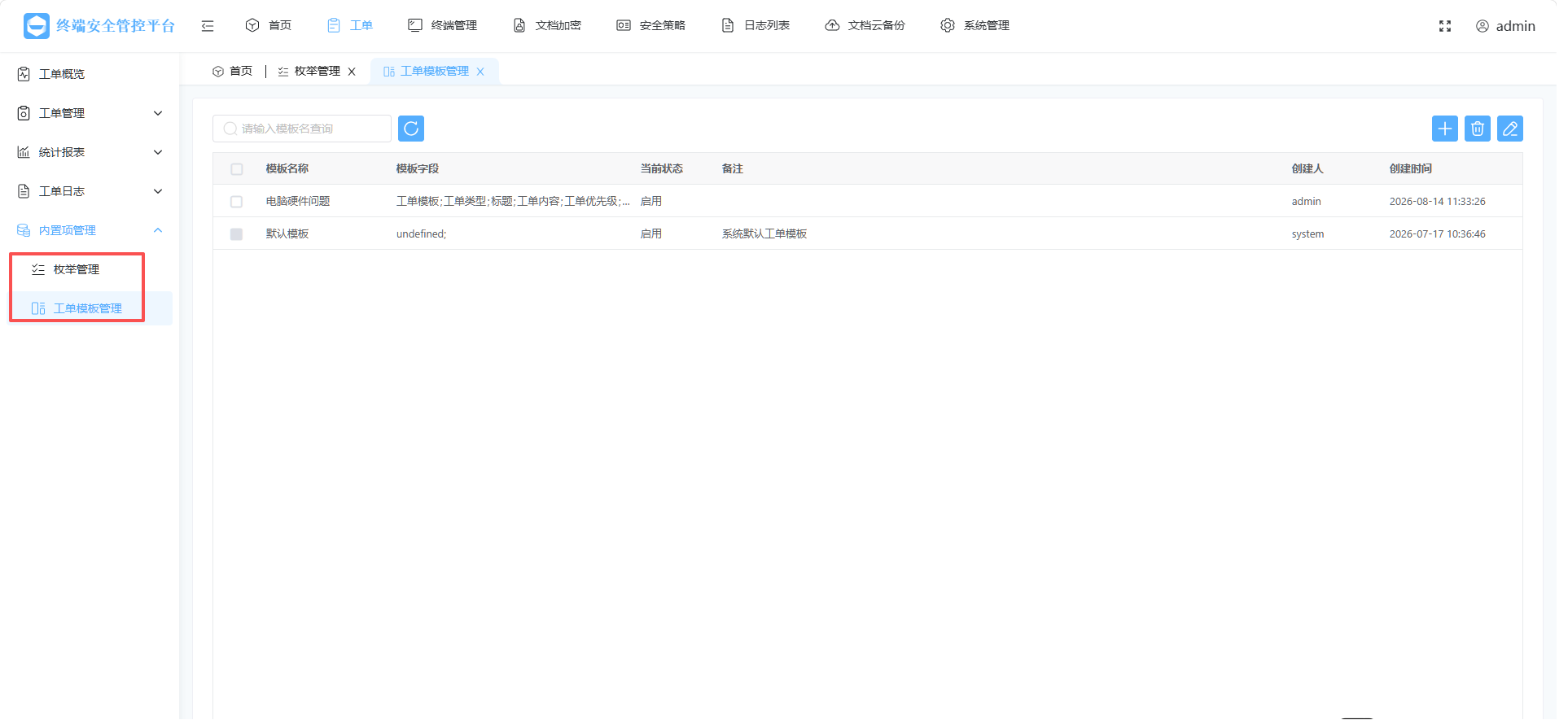1568x720 pixels.
Task: Toggle fullscreen mode icon
Action: pyautogui.click(x=1445, y=26)
